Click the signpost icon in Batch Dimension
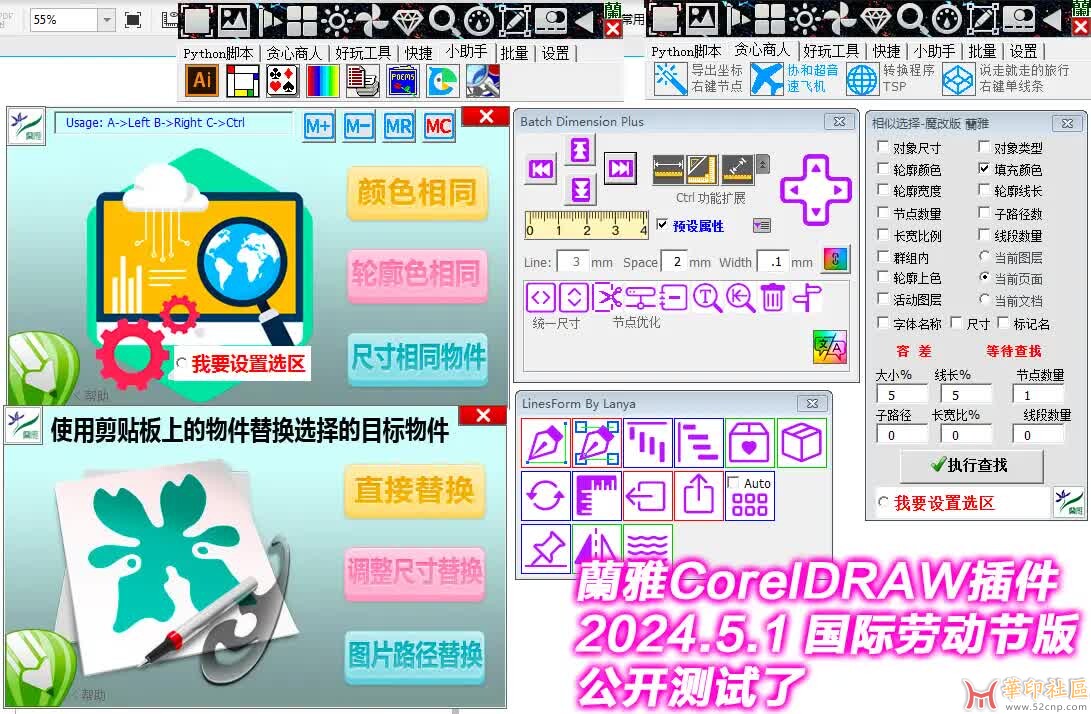 [806, 299]
